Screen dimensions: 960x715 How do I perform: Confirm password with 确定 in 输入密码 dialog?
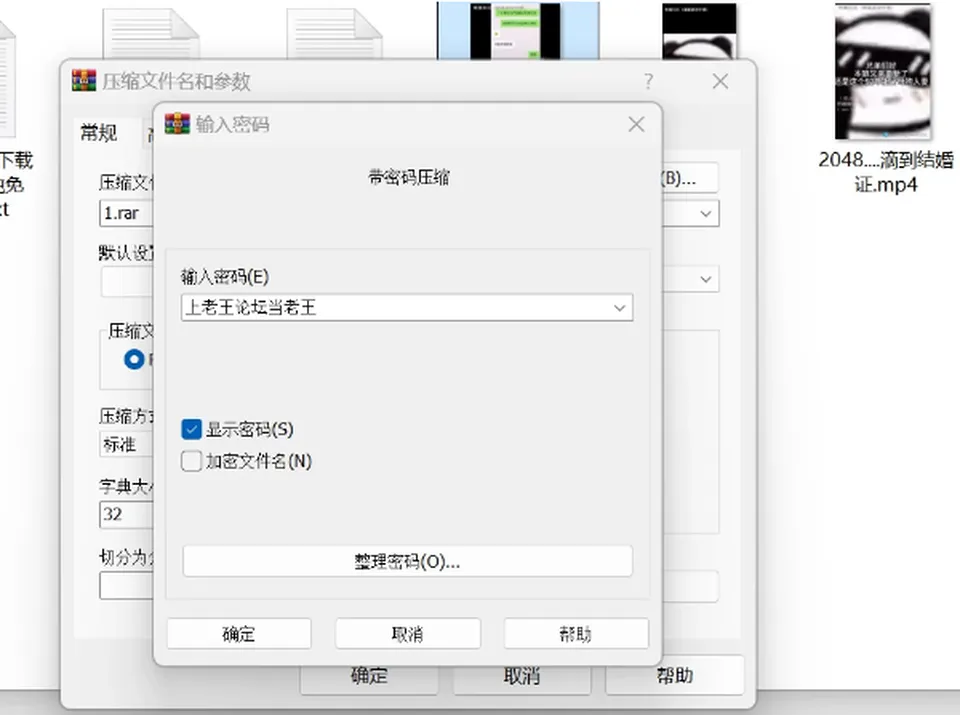click(239, 634)
